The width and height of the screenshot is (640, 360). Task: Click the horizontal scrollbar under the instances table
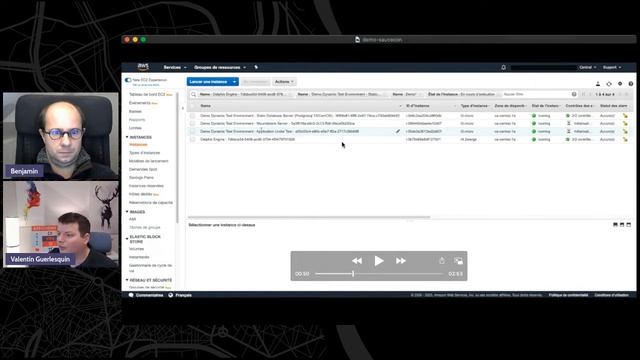(x=309, y=217)
